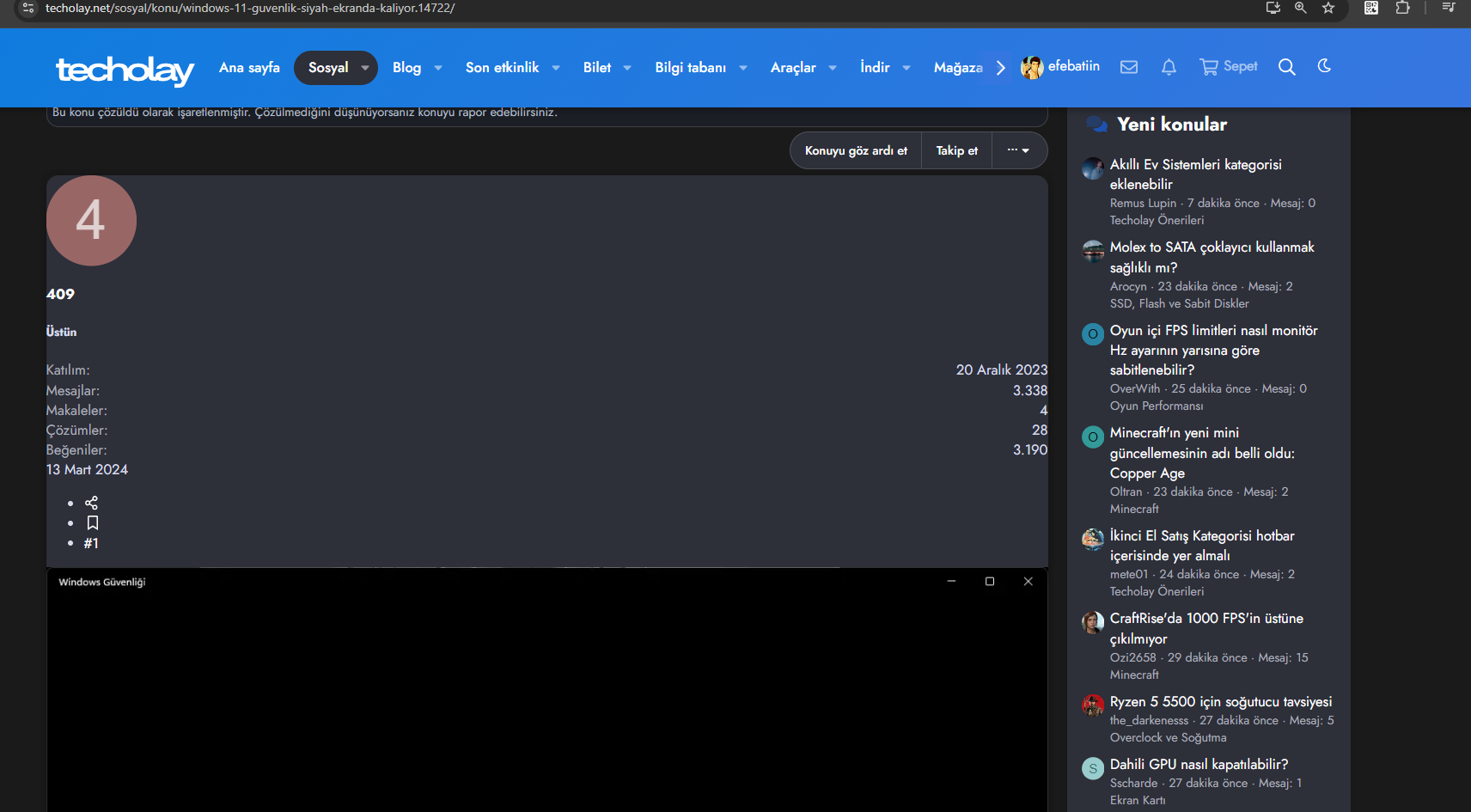1471x812 pixels.
Task: Open the İndir nav item
Action: [875, 68]
